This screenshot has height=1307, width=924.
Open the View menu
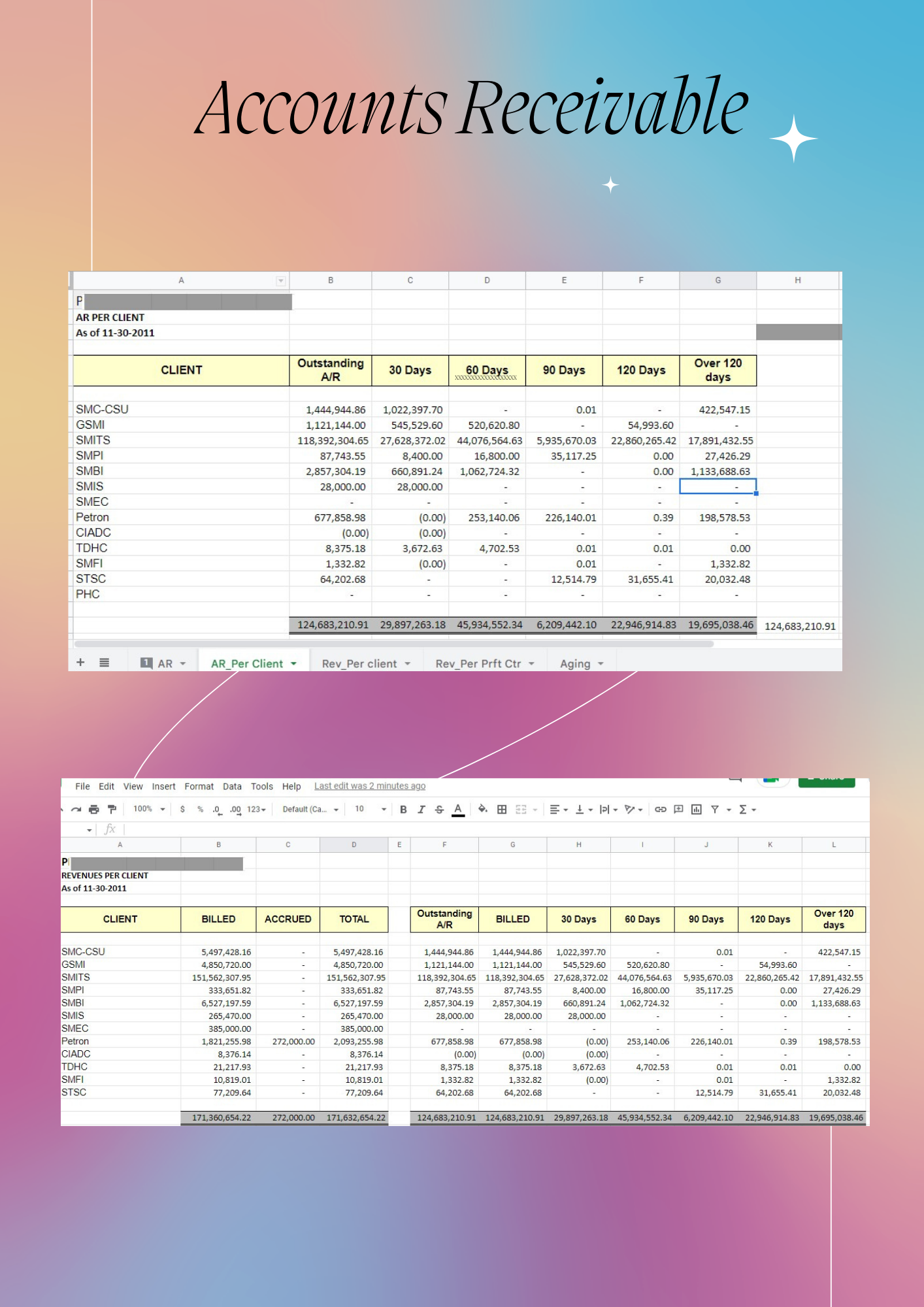pyautogui.click(x=133, y=786)
